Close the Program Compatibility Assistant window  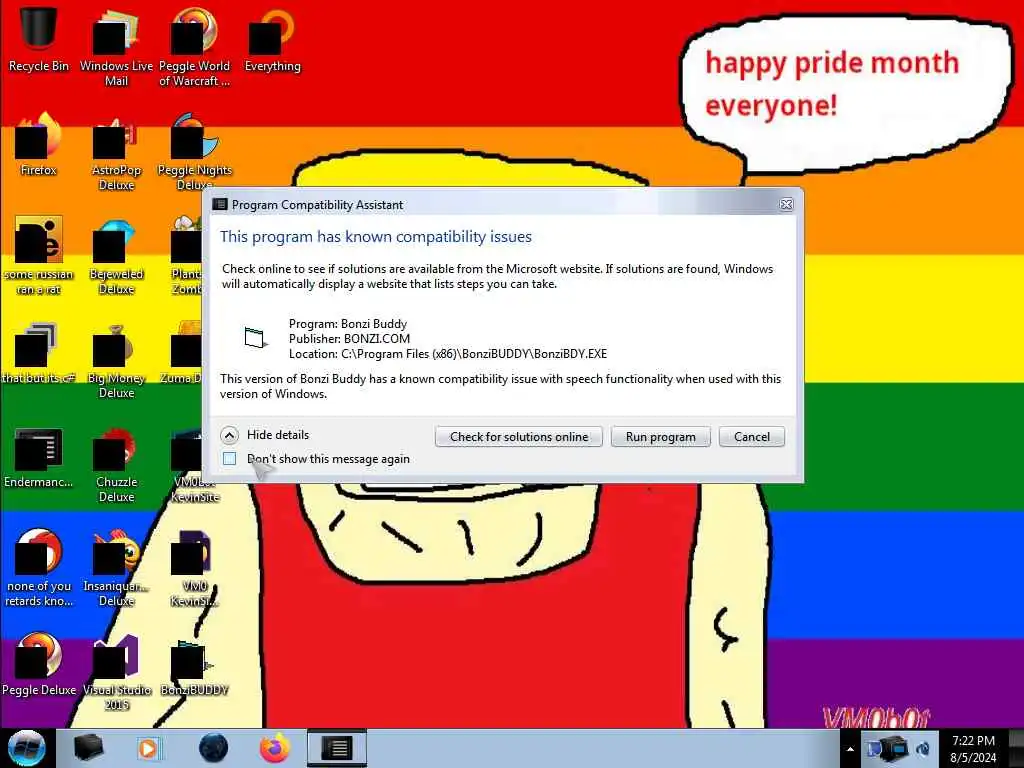[x=786, y=204]
